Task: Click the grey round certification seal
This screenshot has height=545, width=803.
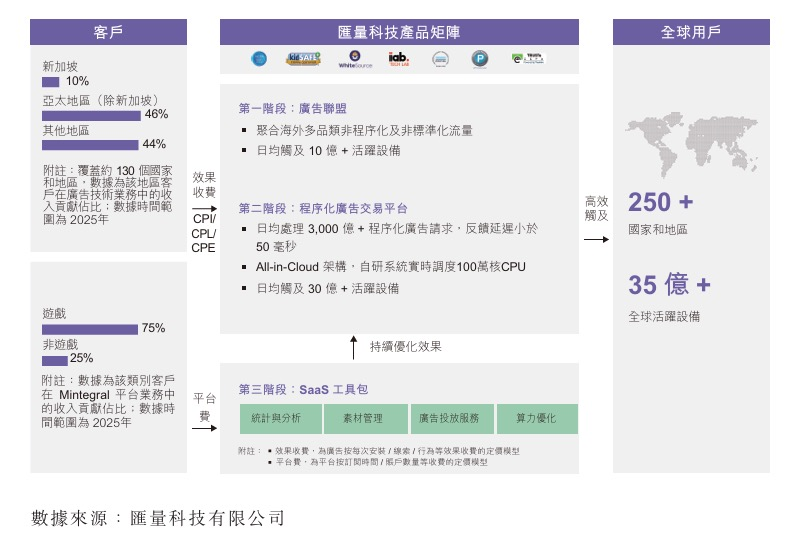Action: coord(440,59)
